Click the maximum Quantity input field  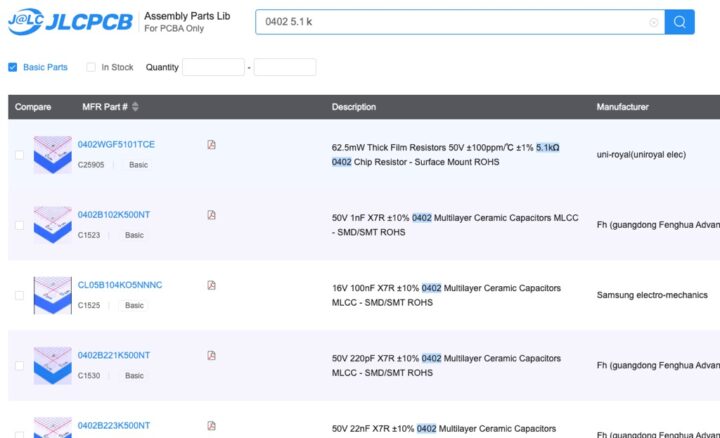click(285, 67)
